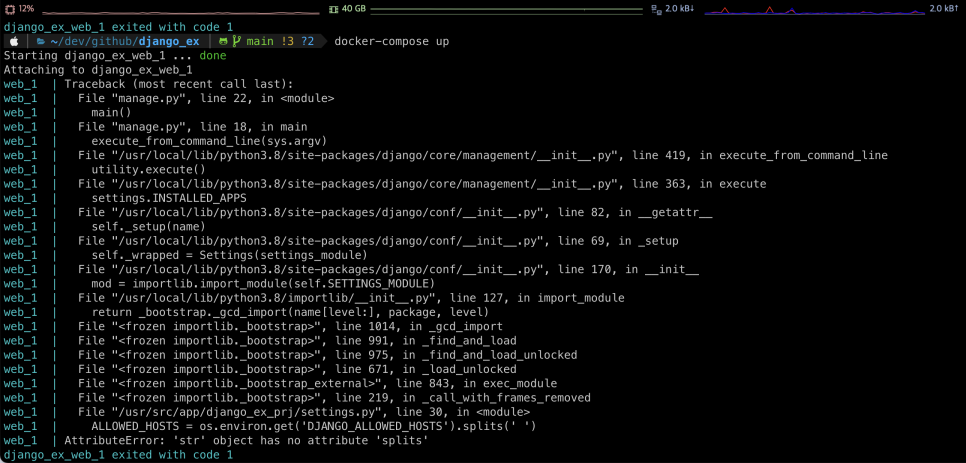The image size is (966, 463).
Task: Click the main branch name in prompt
Action: coord(260,41)
